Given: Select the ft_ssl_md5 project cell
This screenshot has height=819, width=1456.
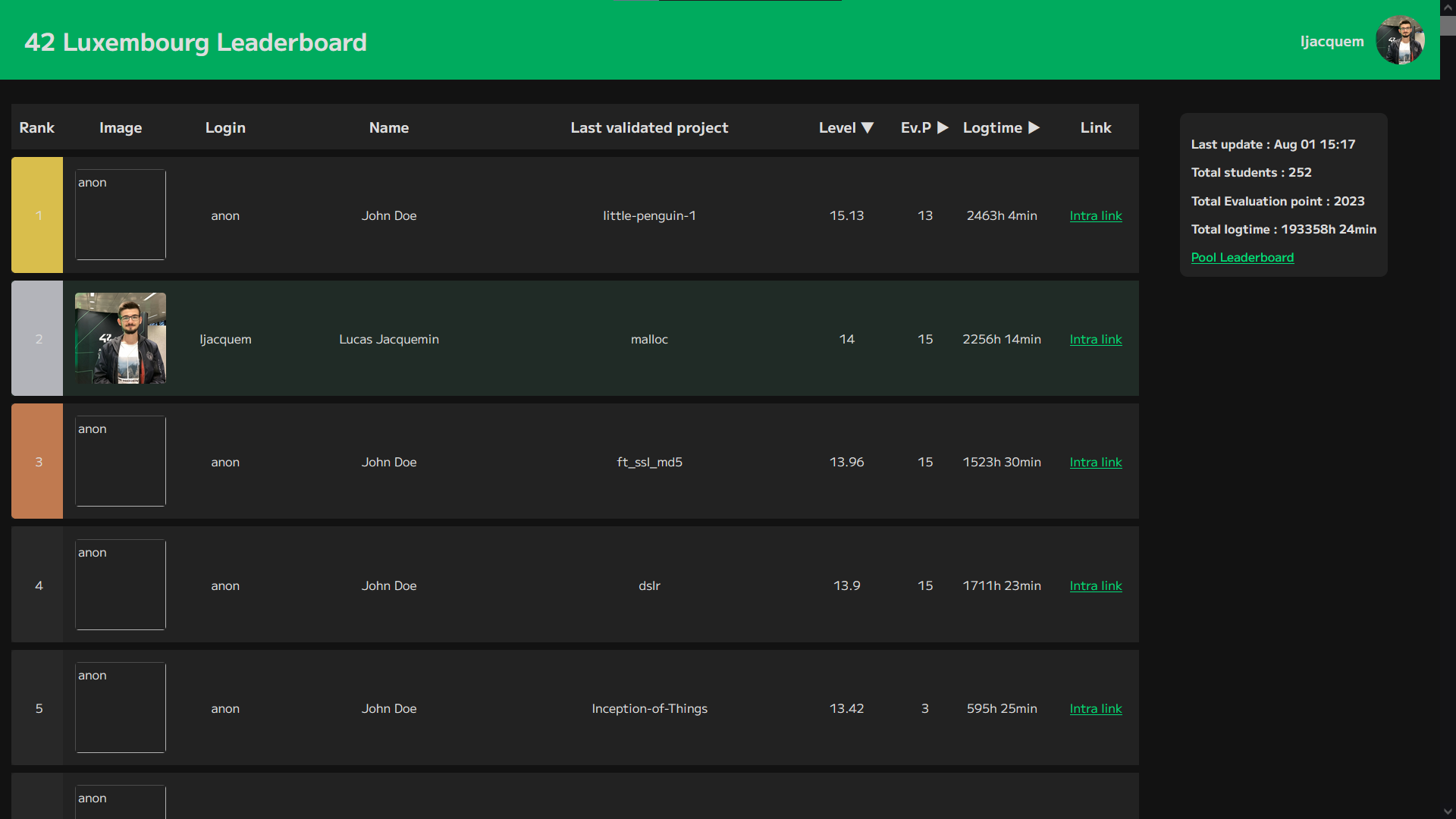Looking at the screenshot, I should pyautogui.click(x=649, y=462).
